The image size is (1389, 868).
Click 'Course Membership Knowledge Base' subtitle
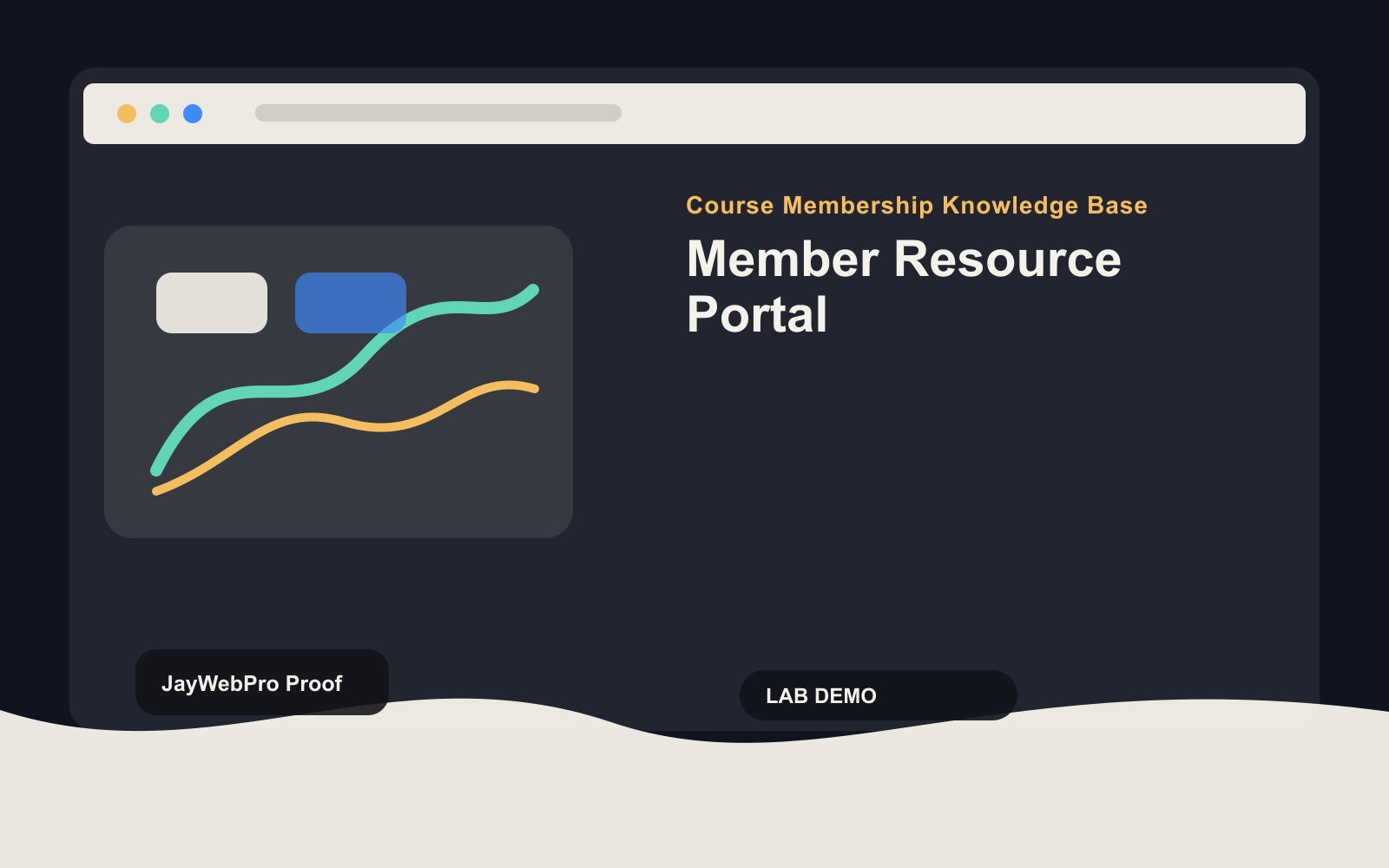(917, 206)
